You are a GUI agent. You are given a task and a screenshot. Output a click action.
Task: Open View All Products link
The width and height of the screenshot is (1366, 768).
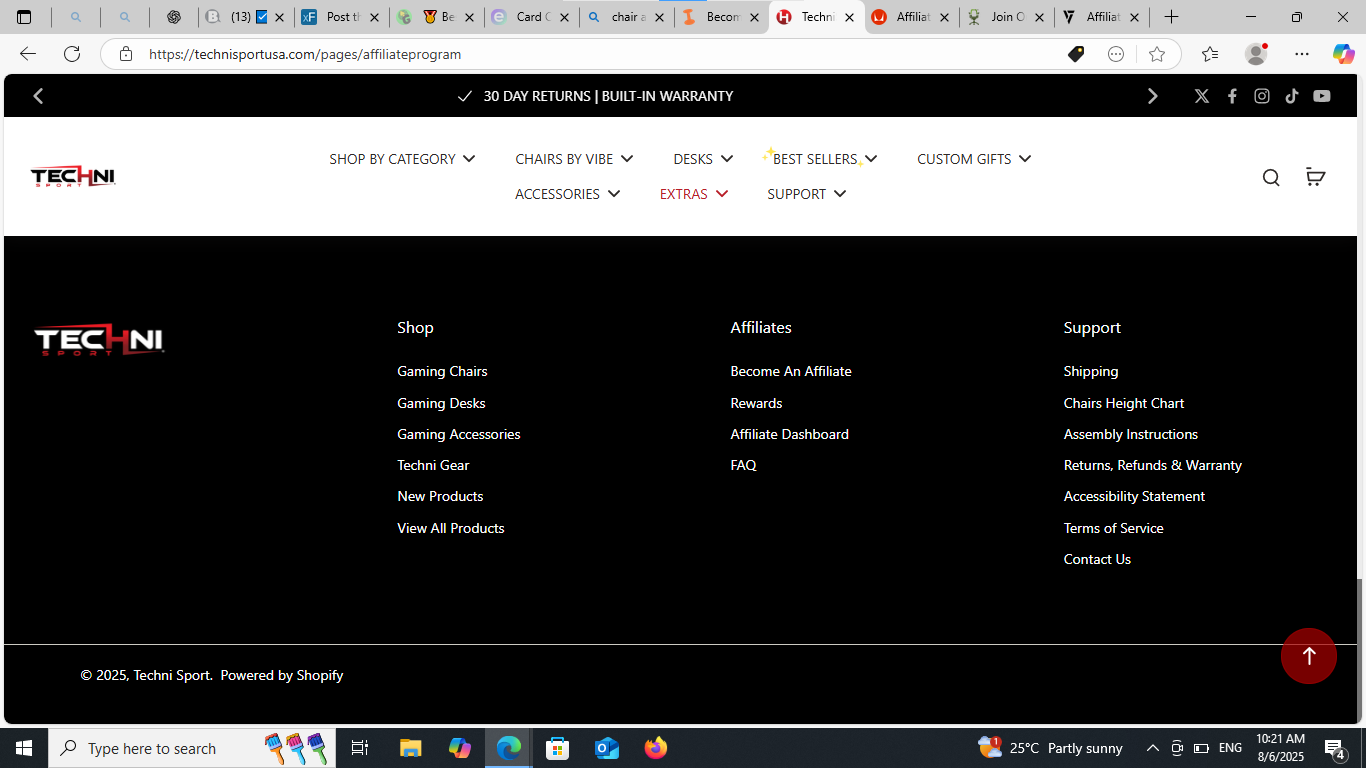(x=450, y=528)
